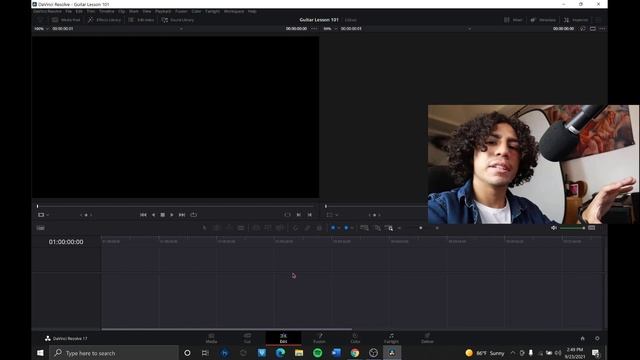Viewport: 640px width, 360px height.
Task: Show the Inspector panel
Action: [576, 20]
